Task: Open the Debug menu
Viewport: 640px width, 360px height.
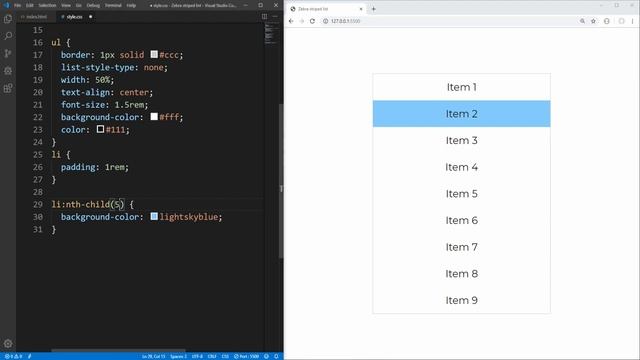Action: (93, 5)
